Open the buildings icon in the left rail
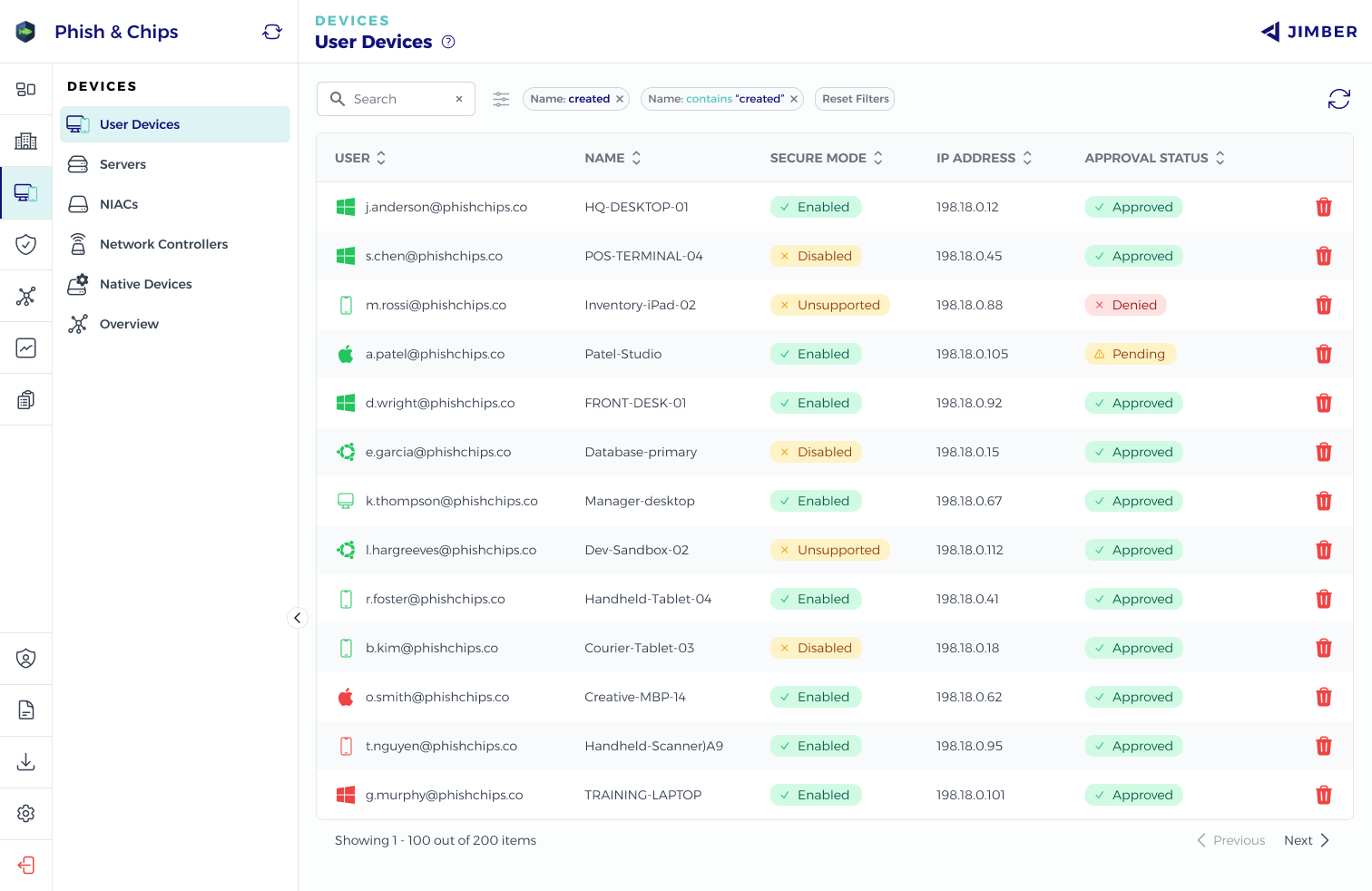The width and height of the screenshot is (1372, 891). 25,141
